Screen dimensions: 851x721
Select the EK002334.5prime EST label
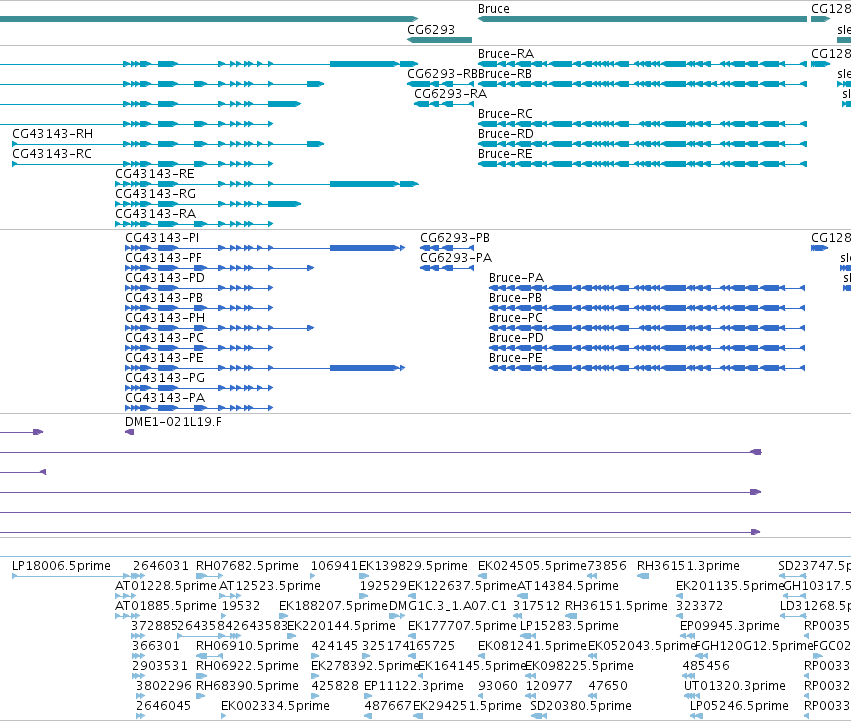click(275, 706)
